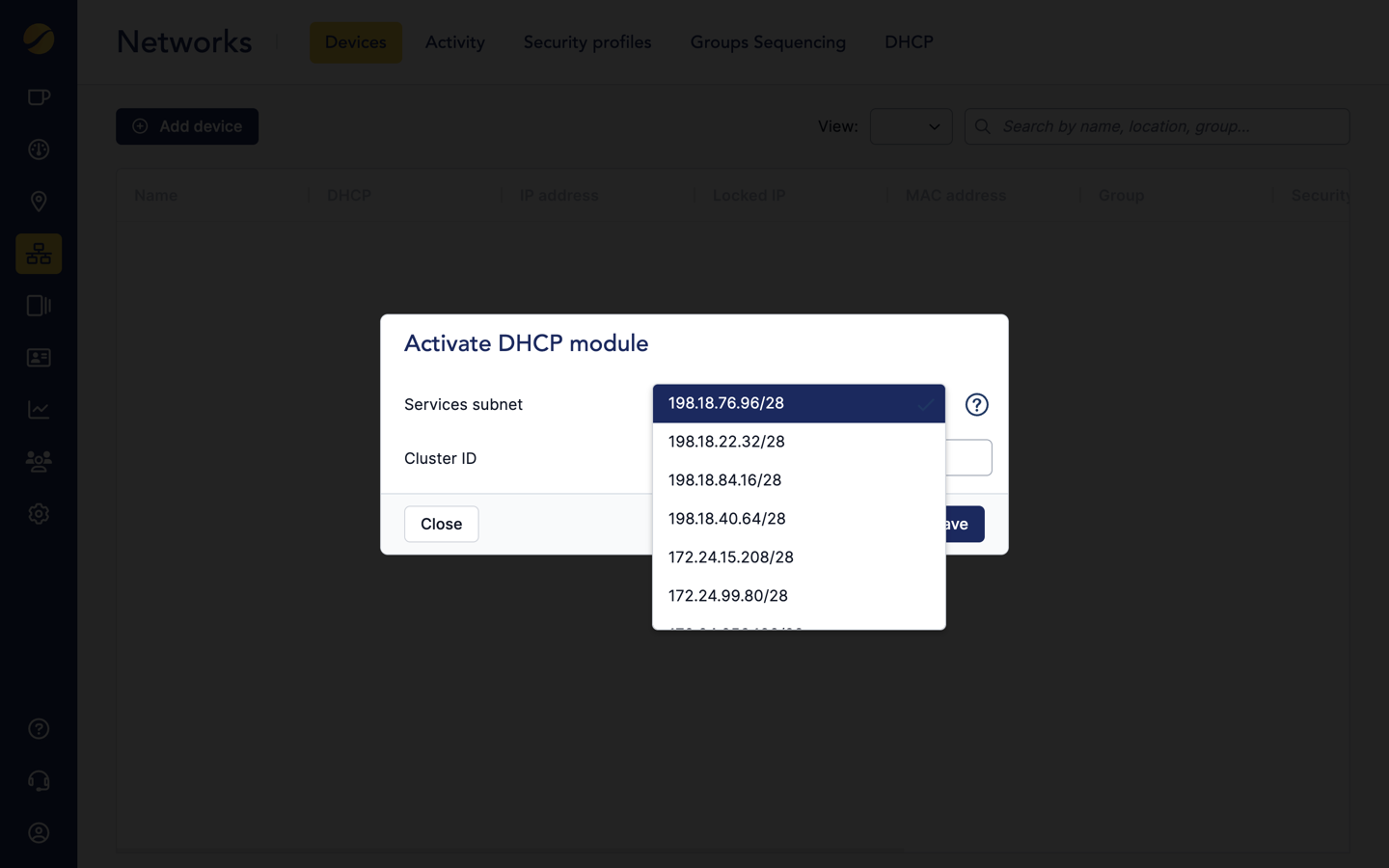Open the dashboard speedometer icon in sidebar
Image resolution: width=1389 pixels, height=868 pixels.
click(x=39, y=149)
